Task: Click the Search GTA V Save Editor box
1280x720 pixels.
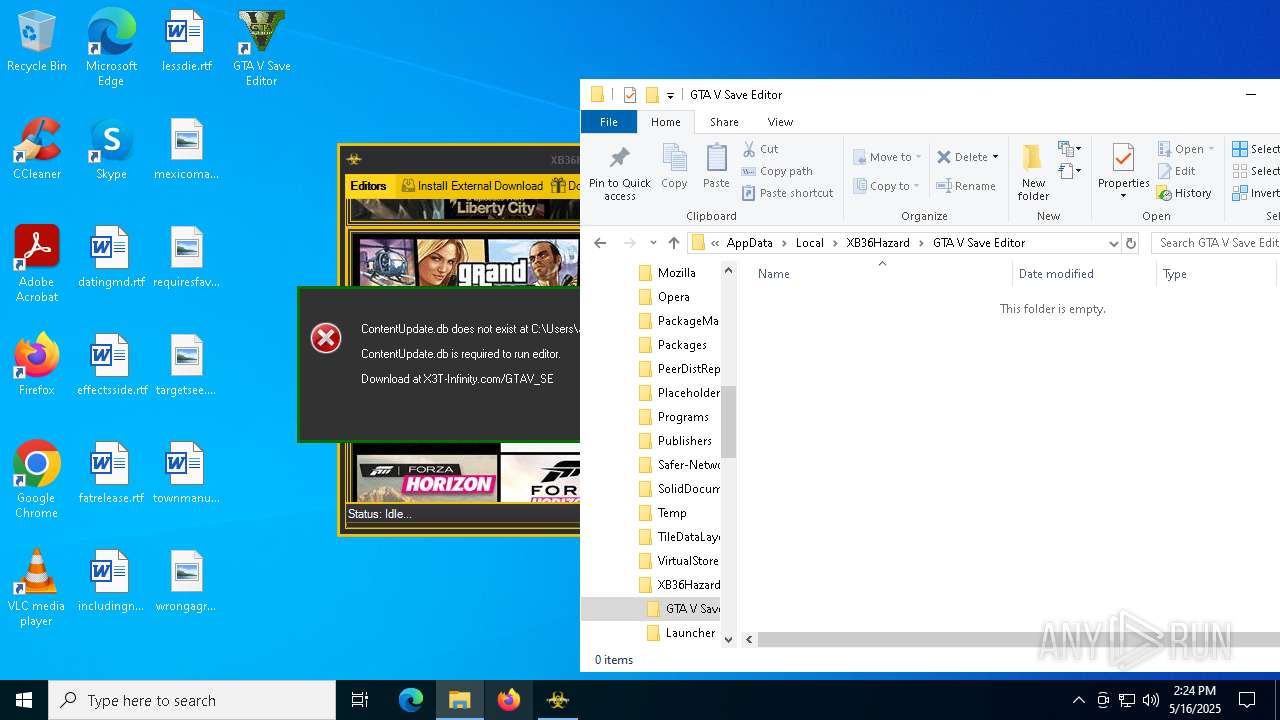Action: pyautogui.click(x=1216, y=243)
